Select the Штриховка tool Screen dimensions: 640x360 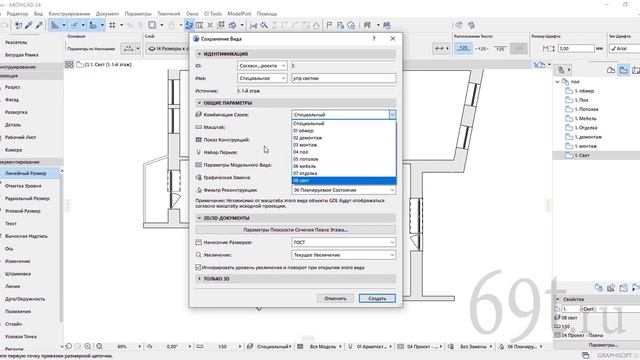point(18,274)
